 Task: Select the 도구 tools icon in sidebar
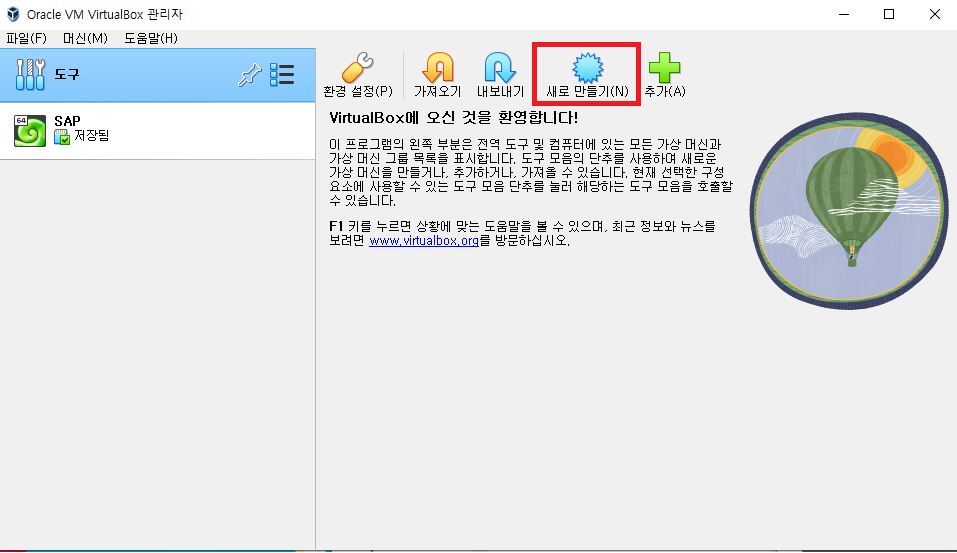pos(30,74)
